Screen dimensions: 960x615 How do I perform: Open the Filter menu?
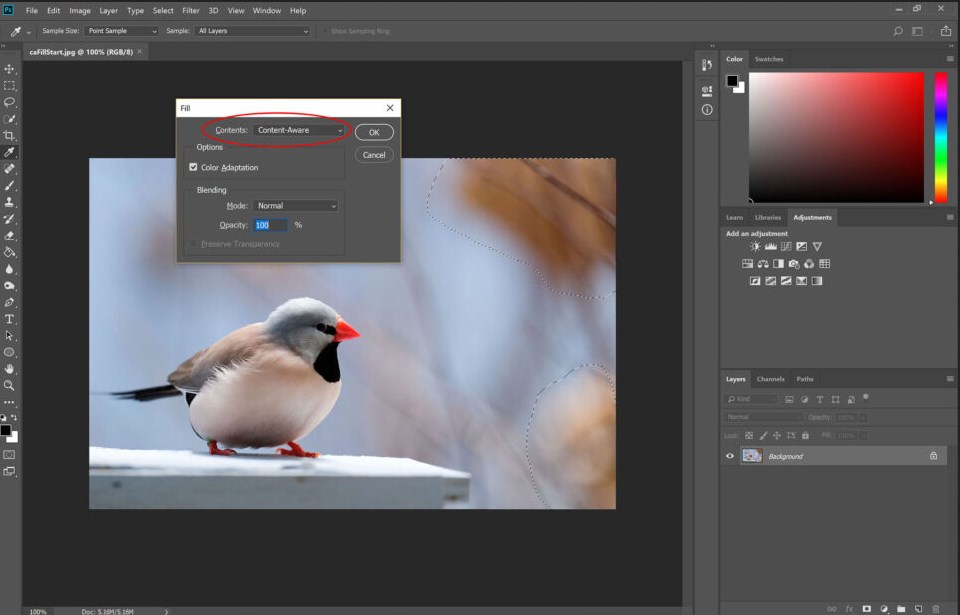(190, 10)
